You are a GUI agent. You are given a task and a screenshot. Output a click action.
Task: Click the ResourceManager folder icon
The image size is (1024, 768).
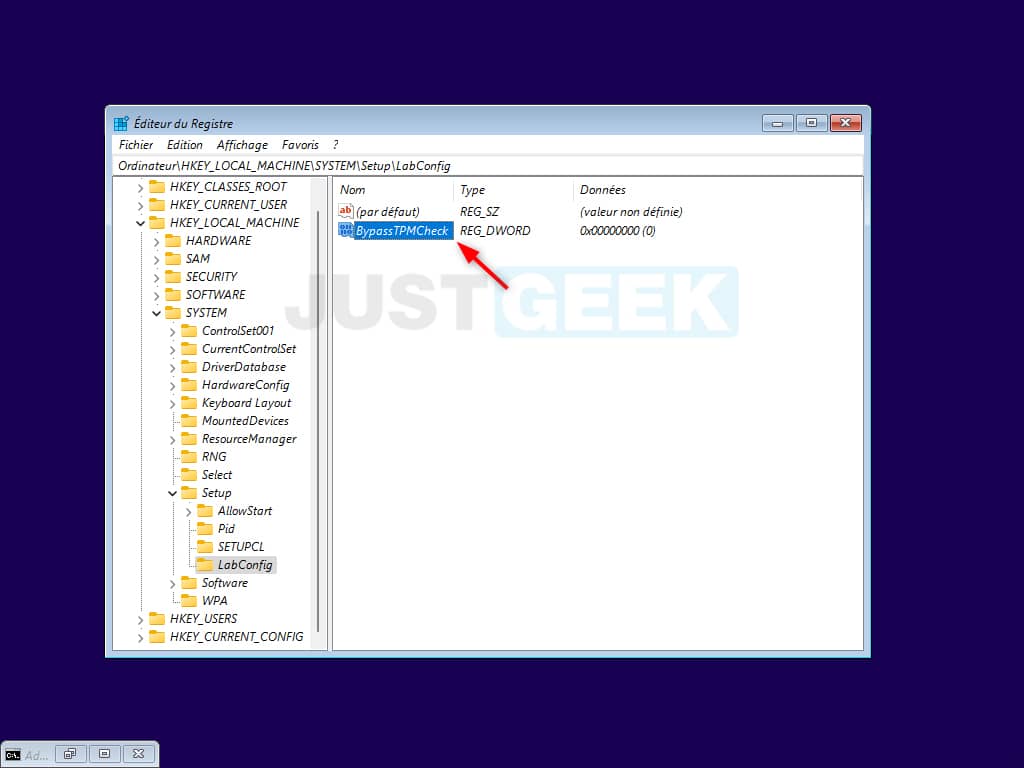click(189, 438)
